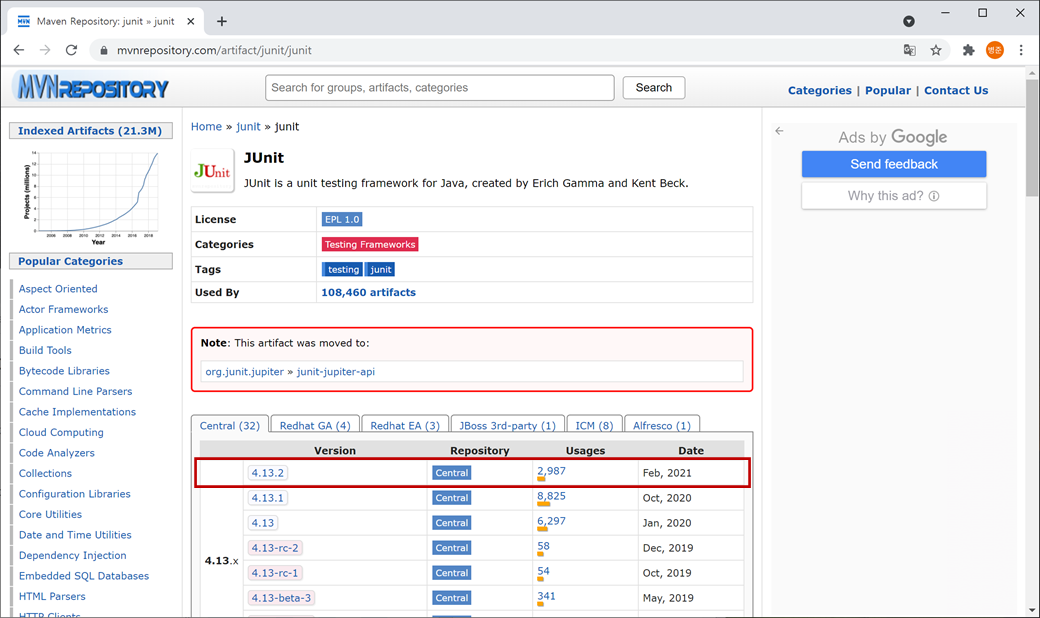Click Central badge in 4.13.2 row
This screenshot has width=1040, height=618.
pos(452,473)
